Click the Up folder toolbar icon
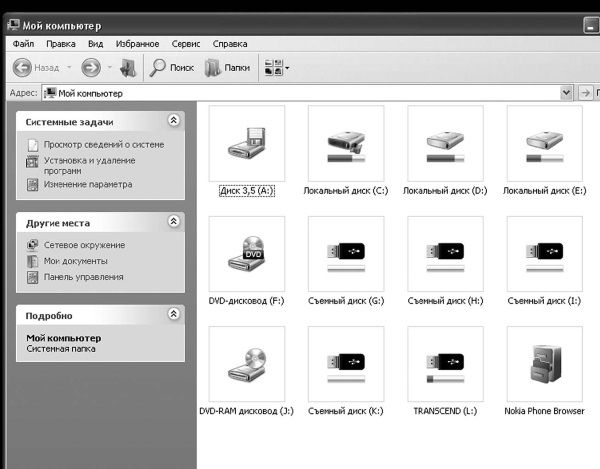The image size is (600, 469). (x=127, y=68)
